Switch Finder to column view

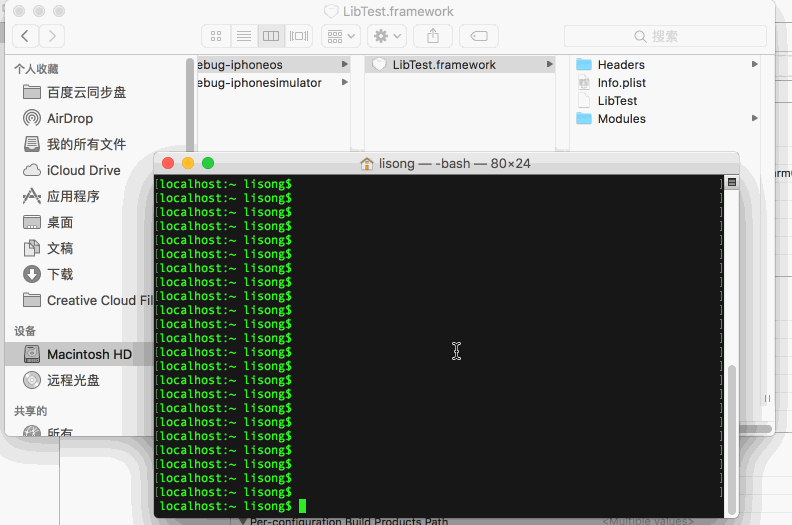point(271,36)
